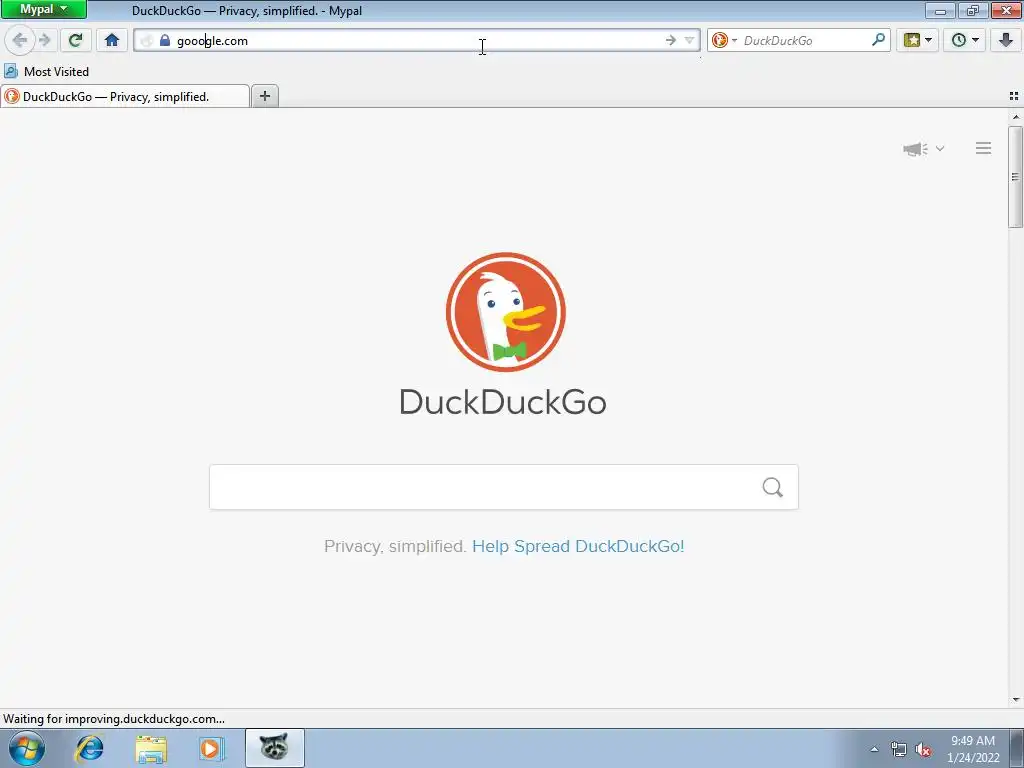Viewport: 1024px width, 768px height.
Task: Go to the Home page icon
Action: coord(112,40)
